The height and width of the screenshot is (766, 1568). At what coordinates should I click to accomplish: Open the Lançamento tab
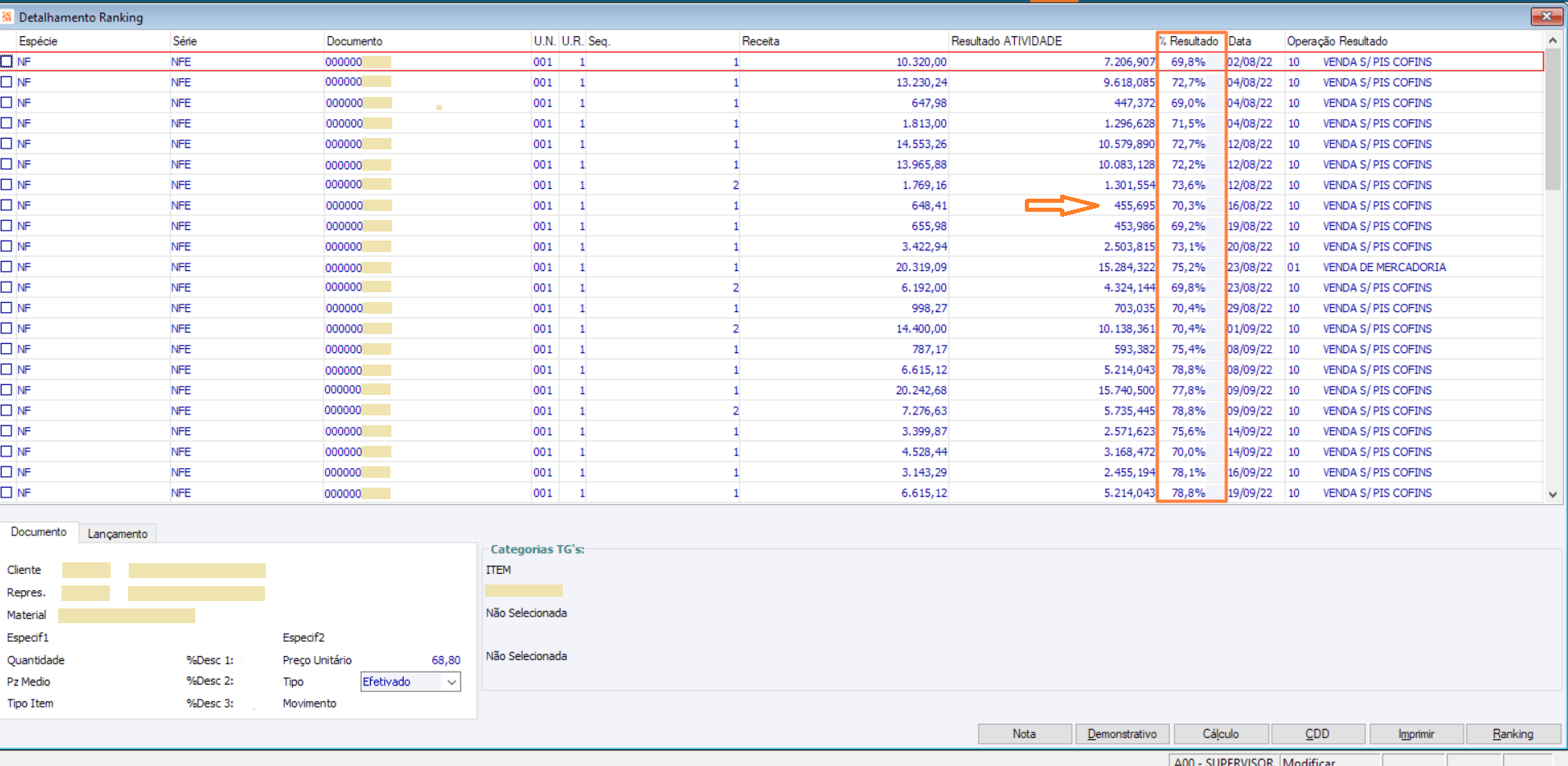point(117,534)
